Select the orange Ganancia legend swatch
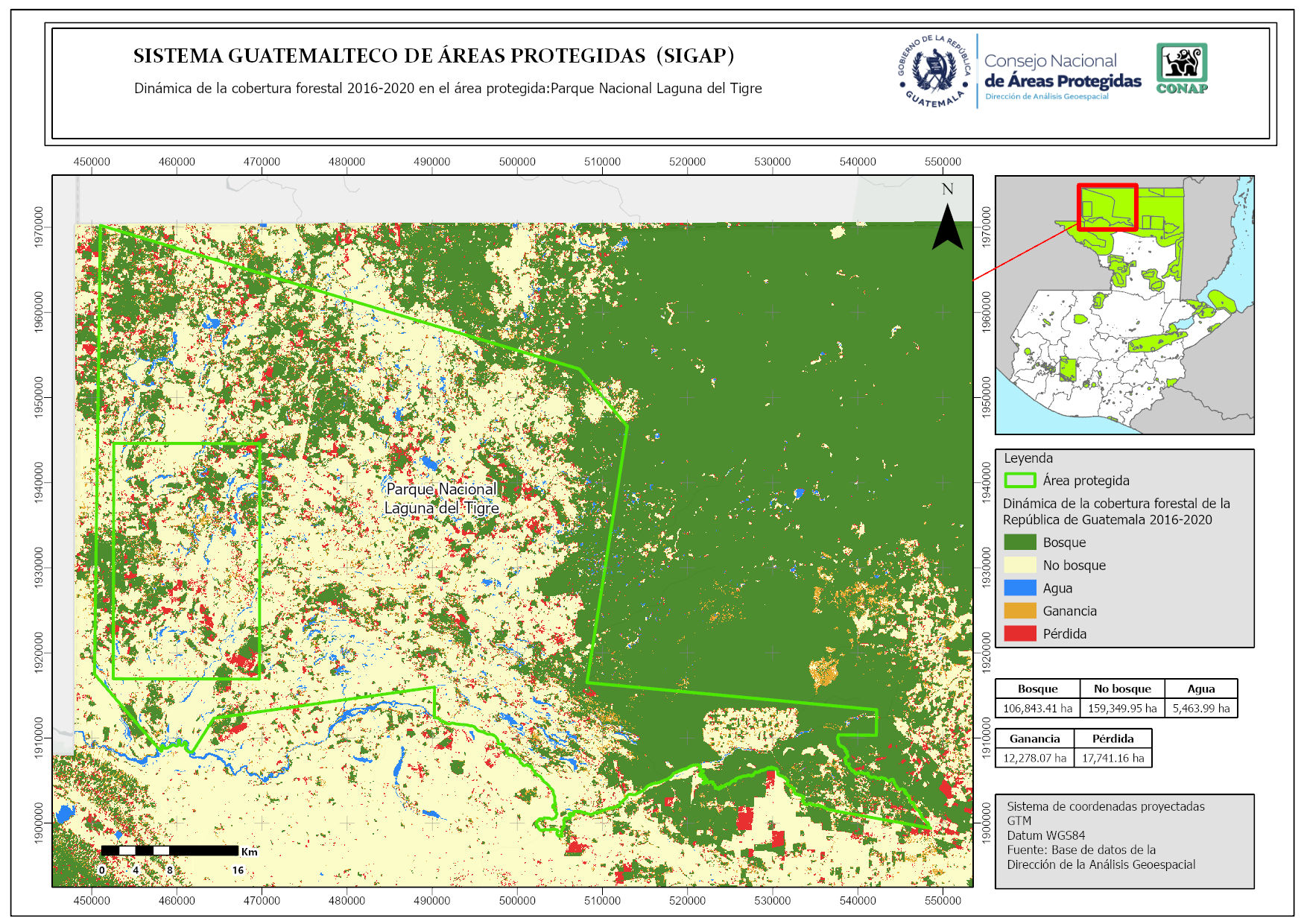The image size is (1307, 924). [x=1019, y=611]
